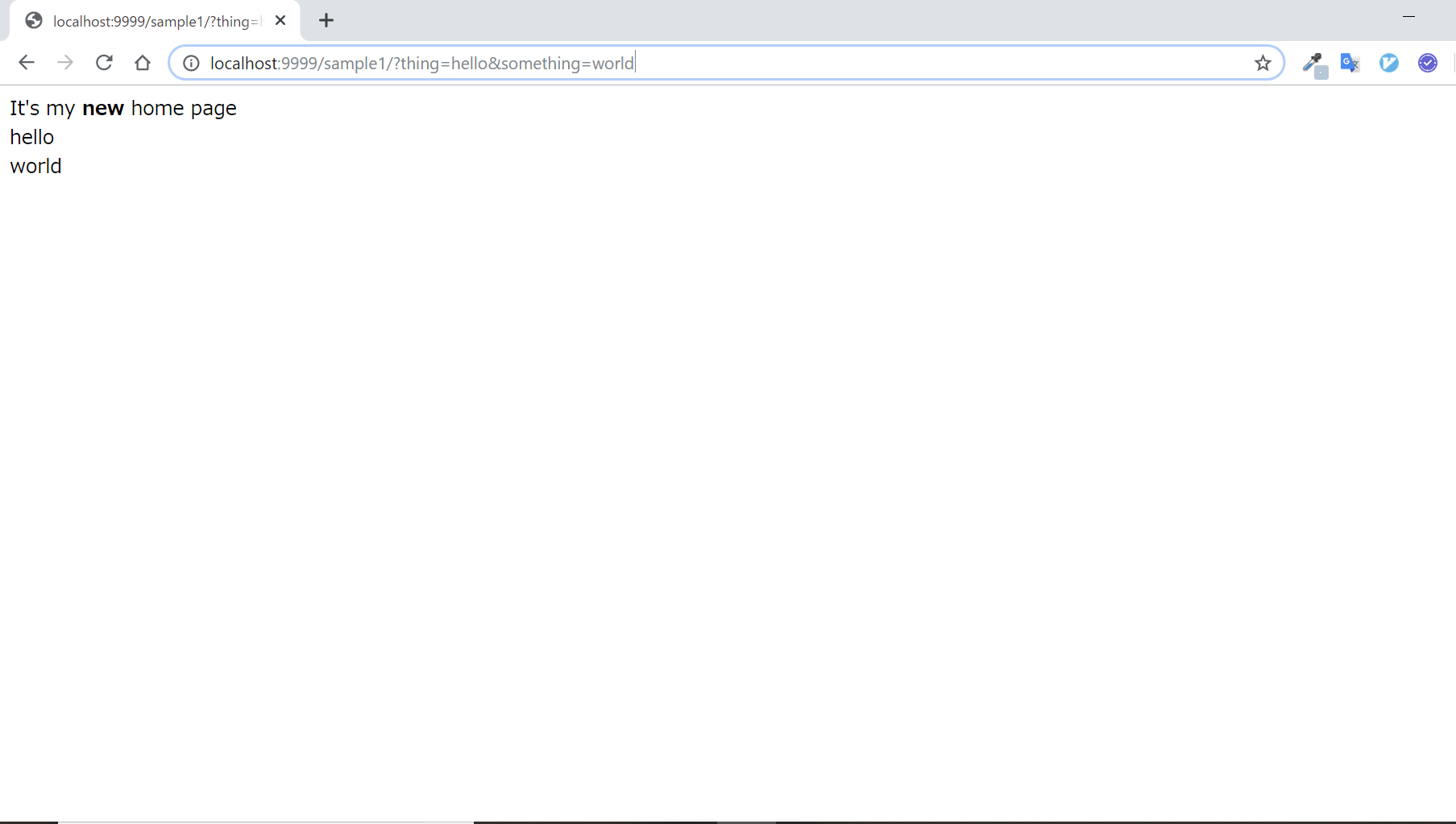This screenshot has width=1456, height=824.
Task: Open the color picker eyedropper extension
Action: [x=1313, y=63]
